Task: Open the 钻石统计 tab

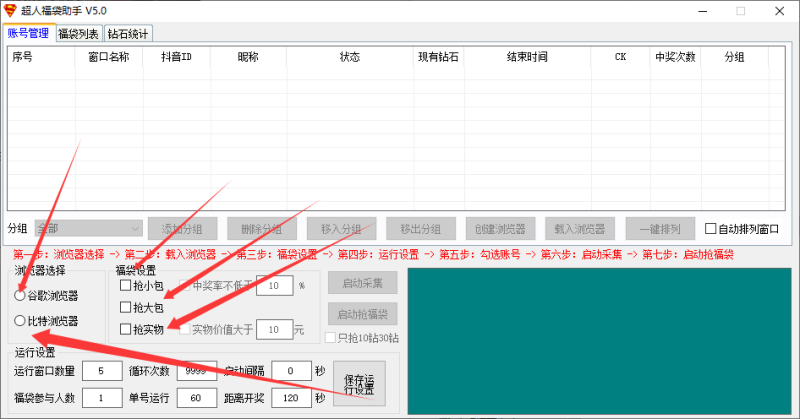Action: click(x=128, y=34)
